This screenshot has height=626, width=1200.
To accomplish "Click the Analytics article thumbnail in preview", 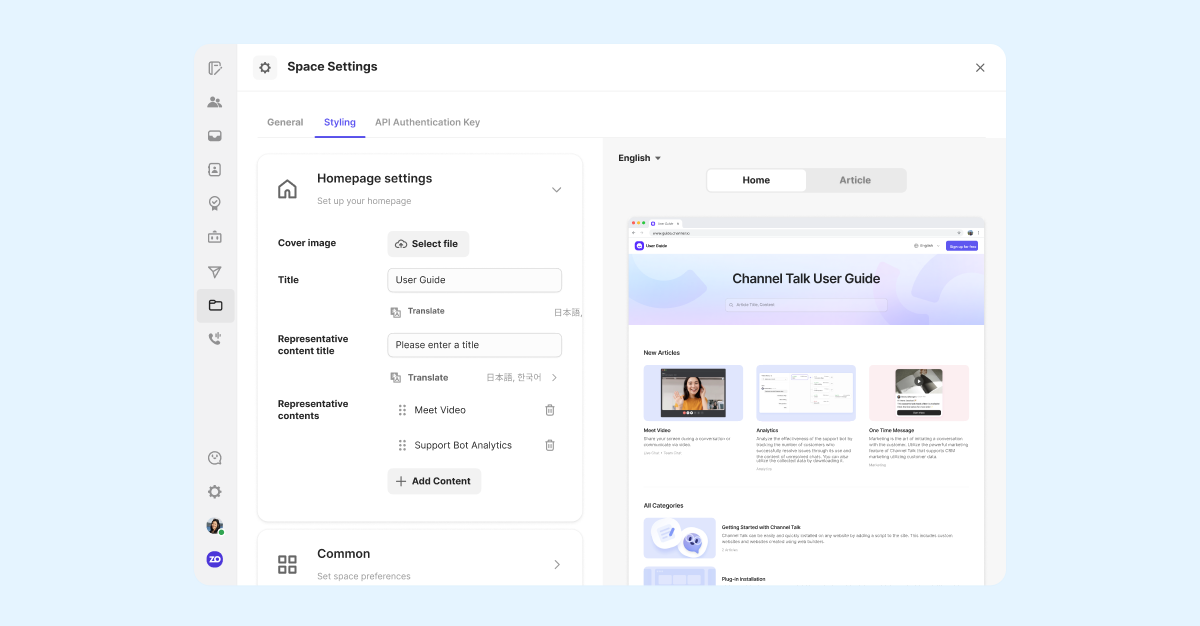I will pyautogui.click(x=806, y=392).
